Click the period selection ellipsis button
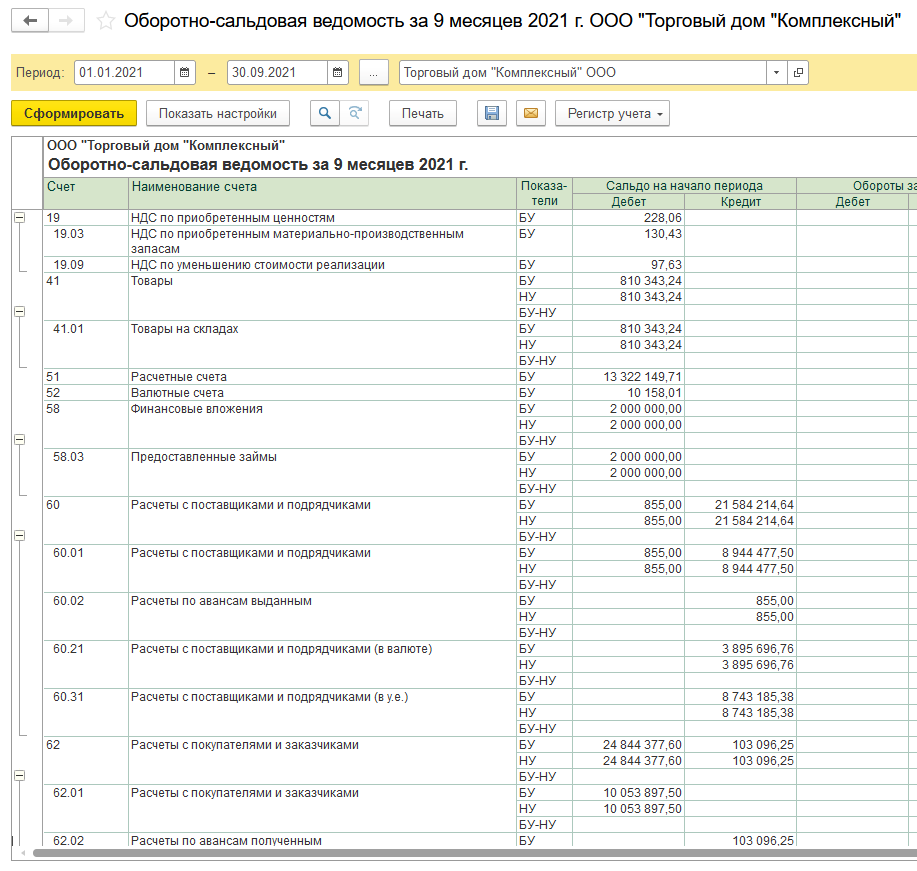Image resolution: width=917 pixels, height=871 pixels. 373,73
